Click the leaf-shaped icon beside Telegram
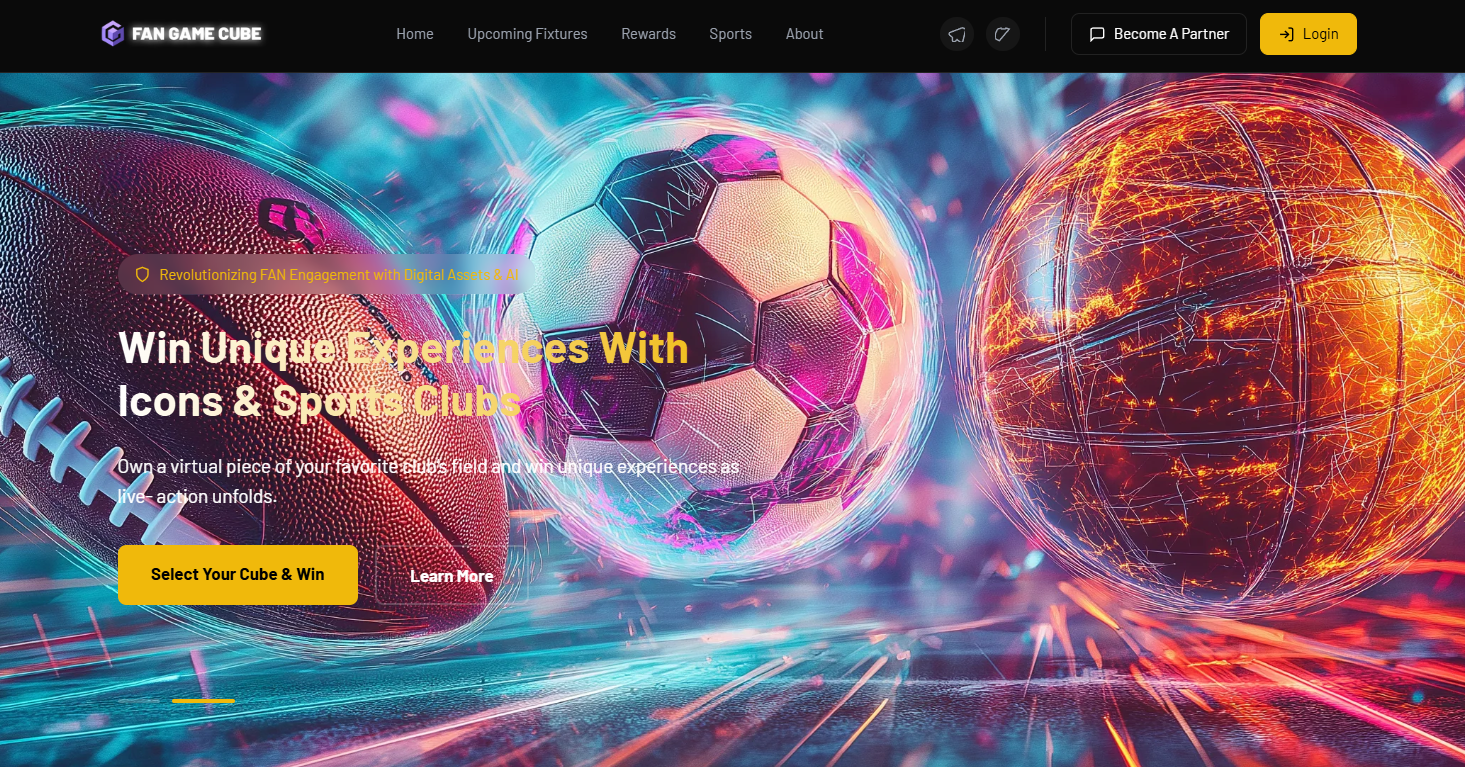The height and width of the screenshot is (767, 1465). pos(1003,34)
